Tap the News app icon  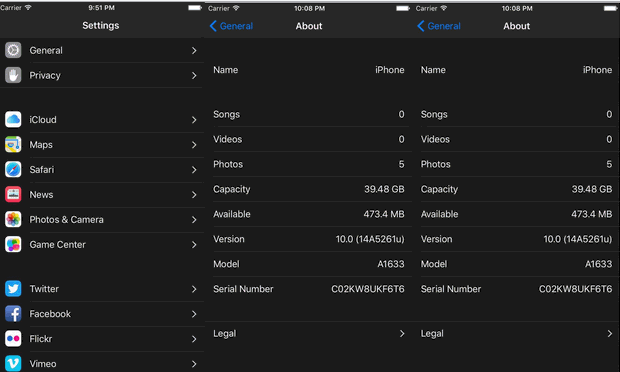(13, 194)
